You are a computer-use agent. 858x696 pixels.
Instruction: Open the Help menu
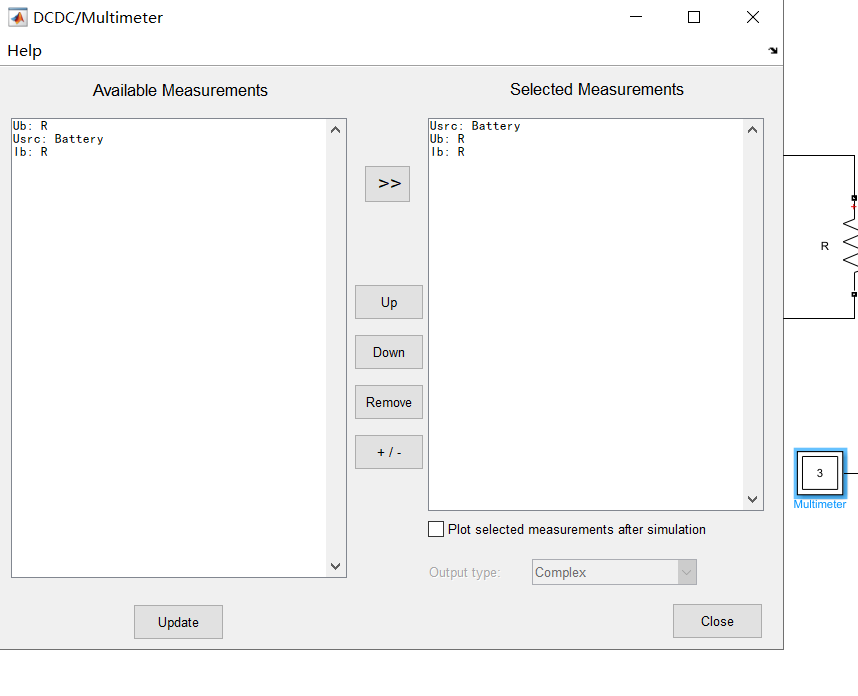[x=24, y=50]
